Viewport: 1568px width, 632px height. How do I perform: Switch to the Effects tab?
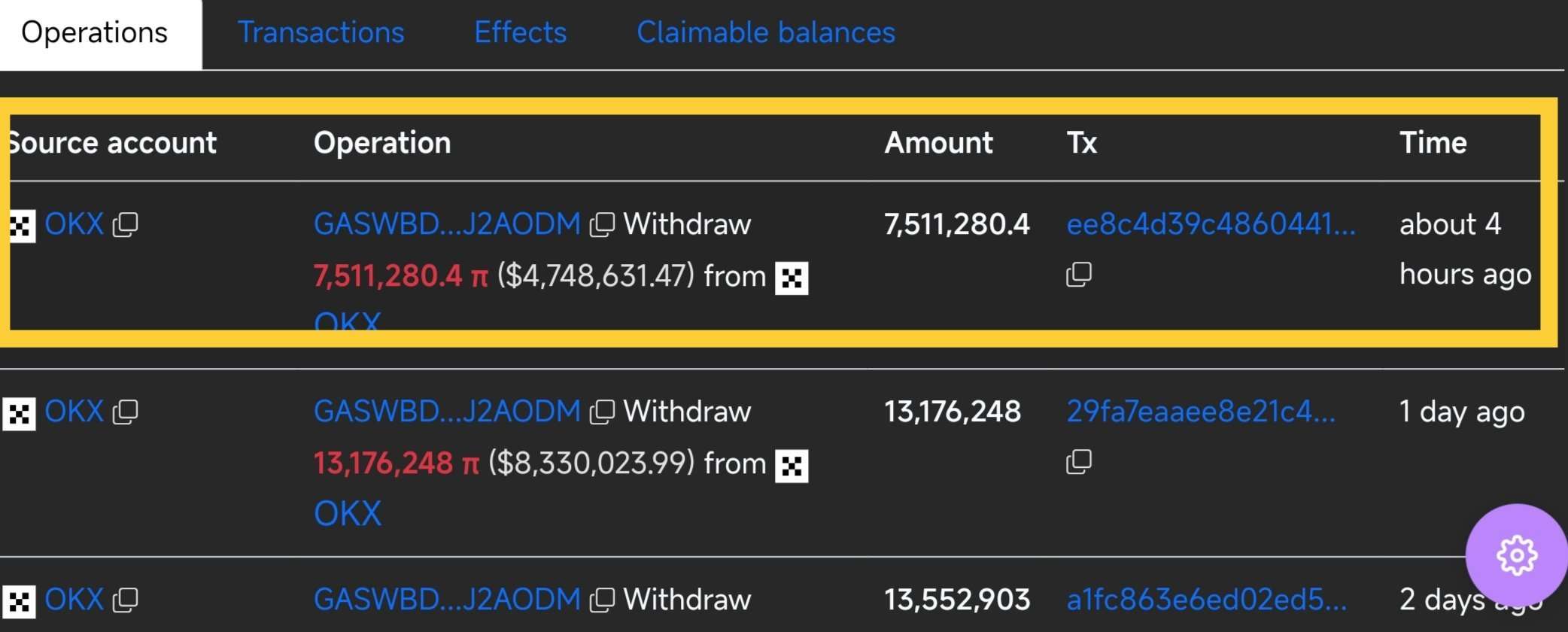click(521, 32)
